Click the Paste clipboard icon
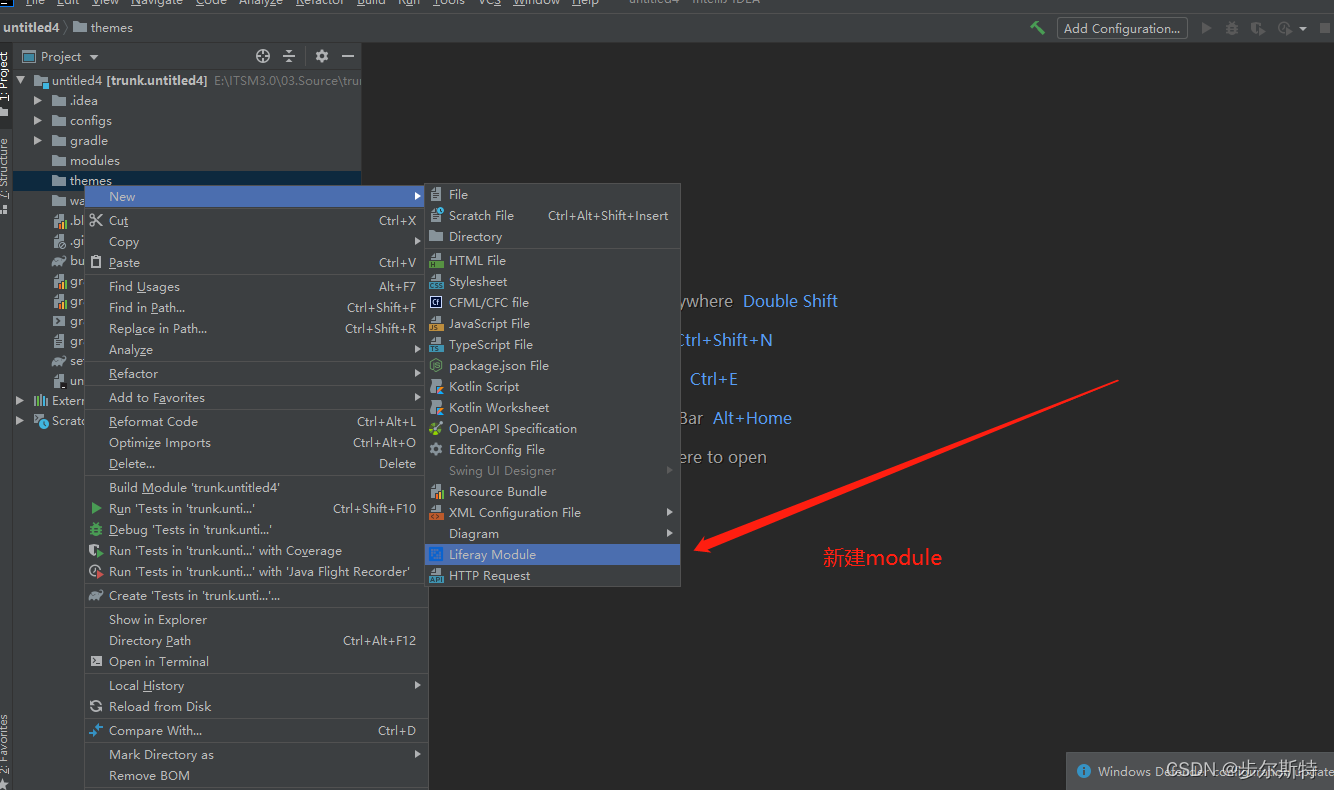The width and height of the screenshot is (1334, 790). [x=96, y=262]
